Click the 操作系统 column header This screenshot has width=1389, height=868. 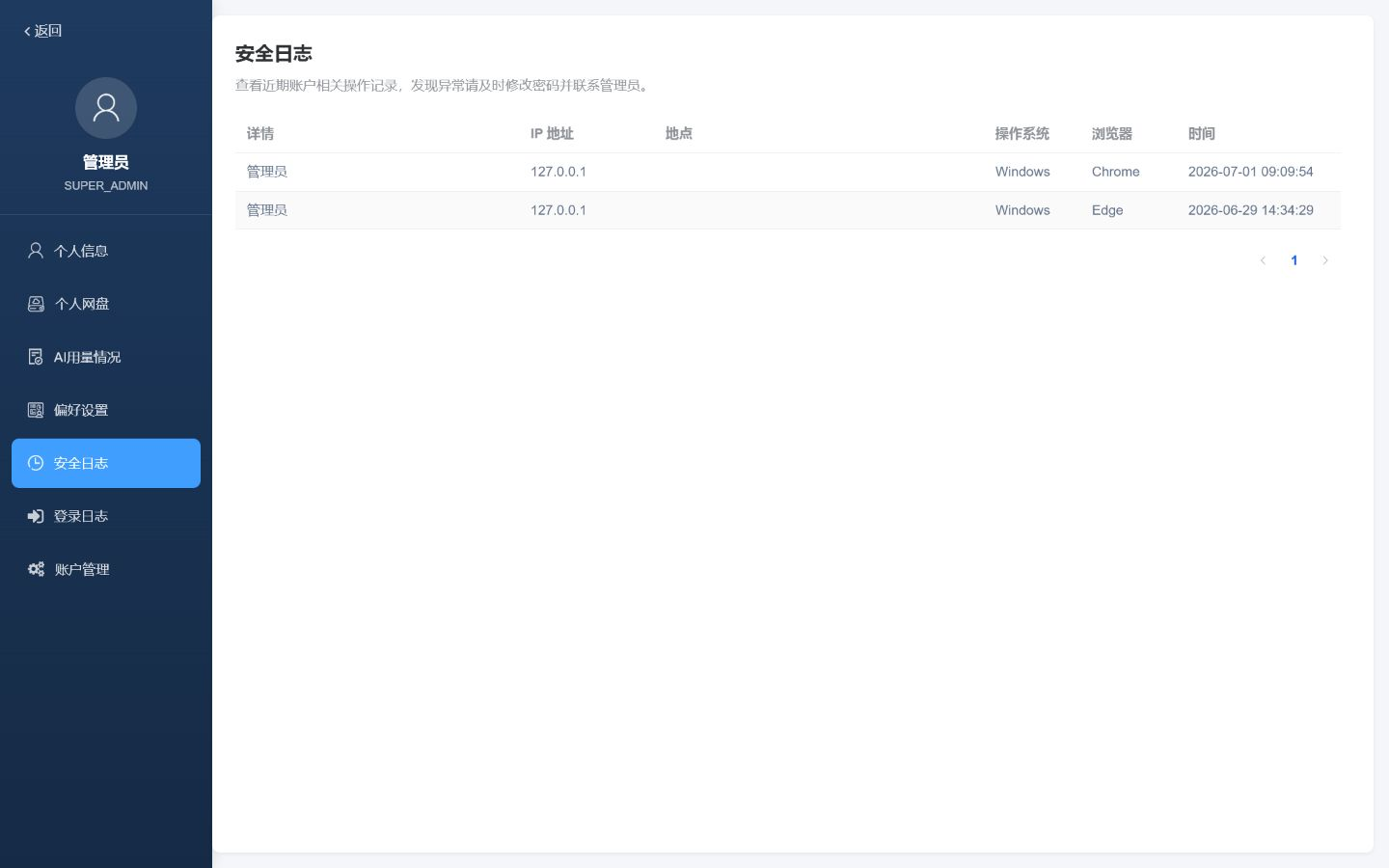pos(1022,134)
